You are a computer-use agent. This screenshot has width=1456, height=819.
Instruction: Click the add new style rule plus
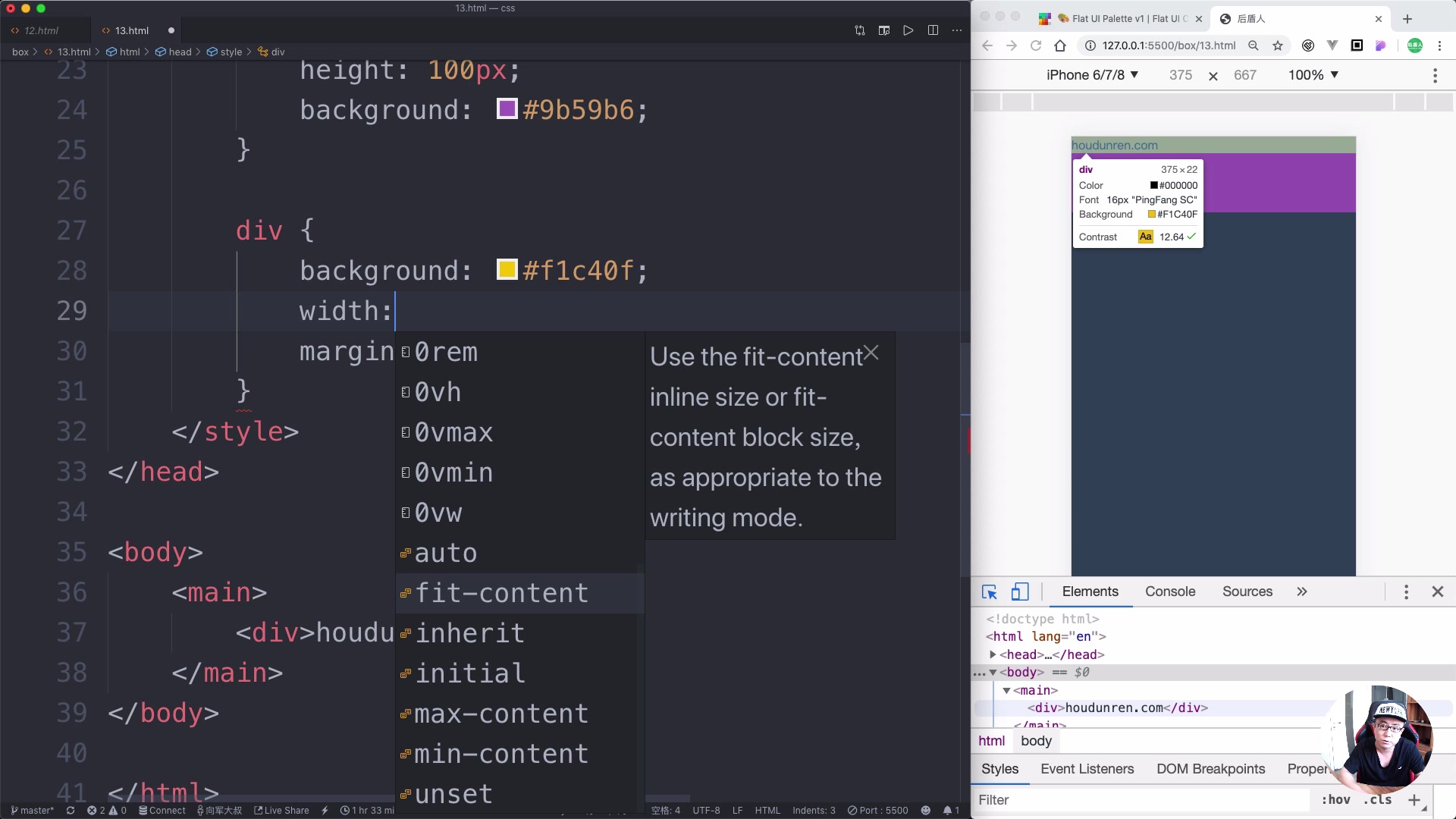(1414, 800)
